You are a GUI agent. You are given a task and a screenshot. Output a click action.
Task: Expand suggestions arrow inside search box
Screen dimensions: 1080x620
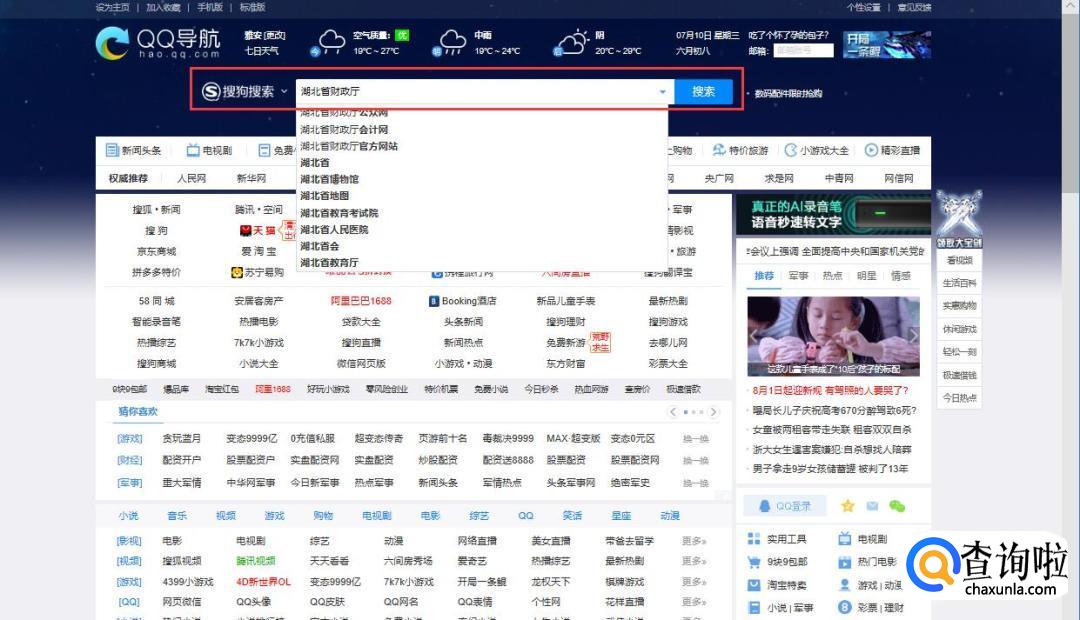[663, 92]
